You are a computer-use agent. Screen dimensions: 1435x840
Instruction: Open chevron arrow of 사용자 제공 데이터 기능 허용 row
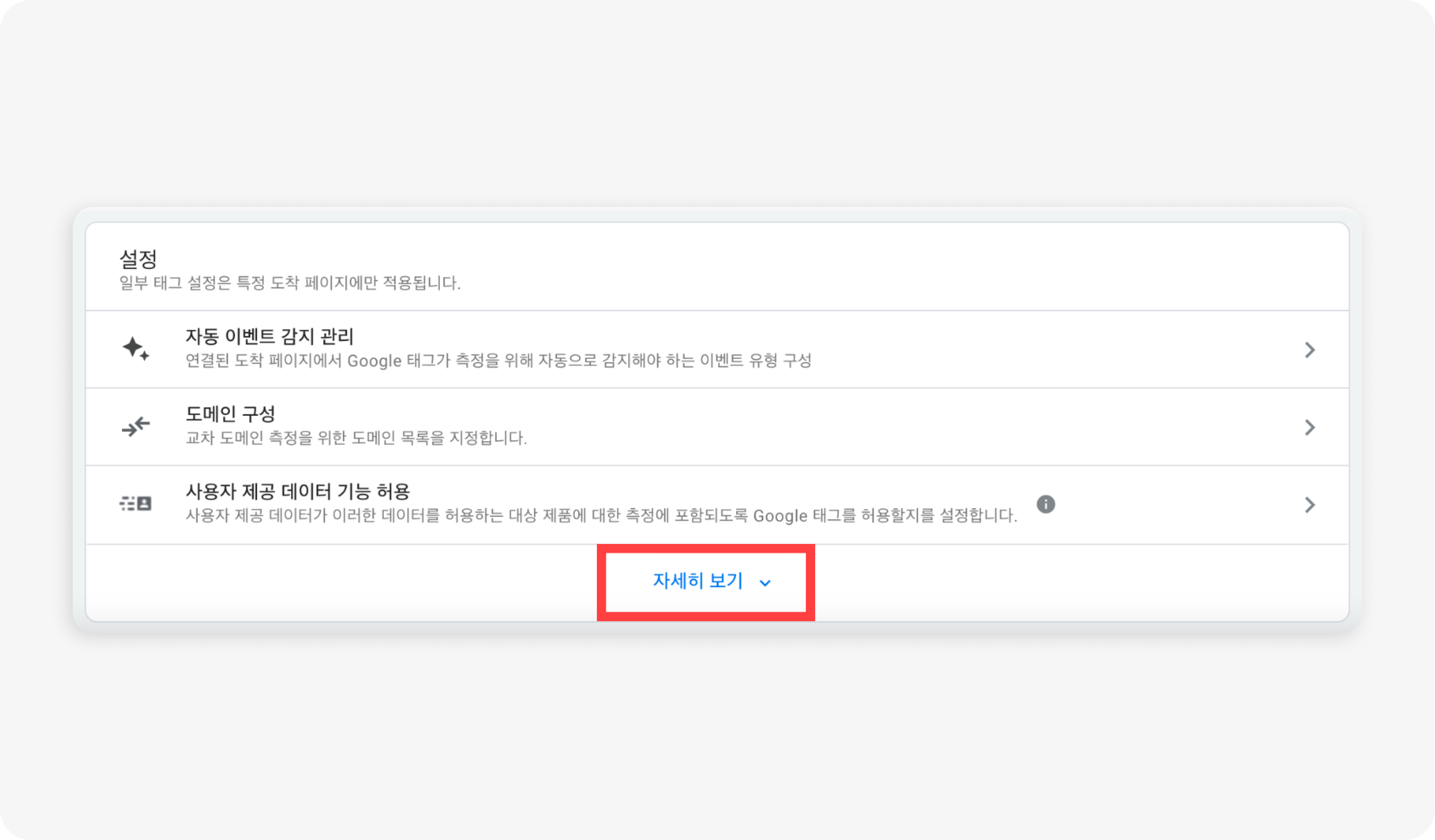point(1310,505)
